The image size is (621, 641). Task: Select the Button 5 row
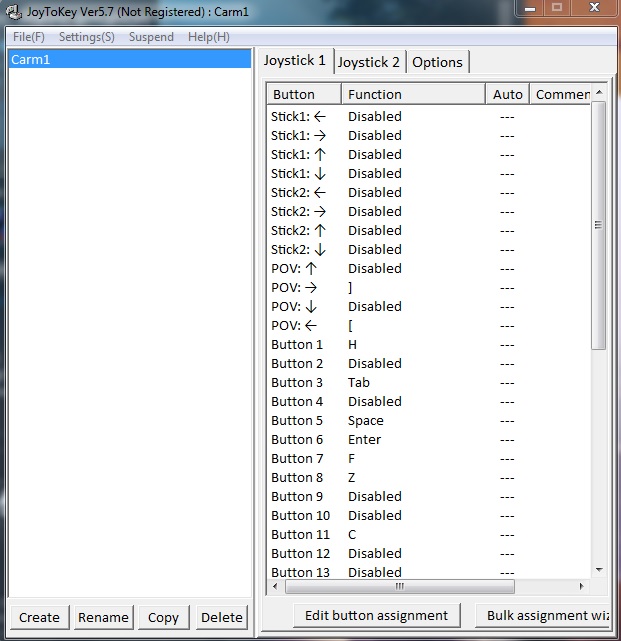(429, 421)
